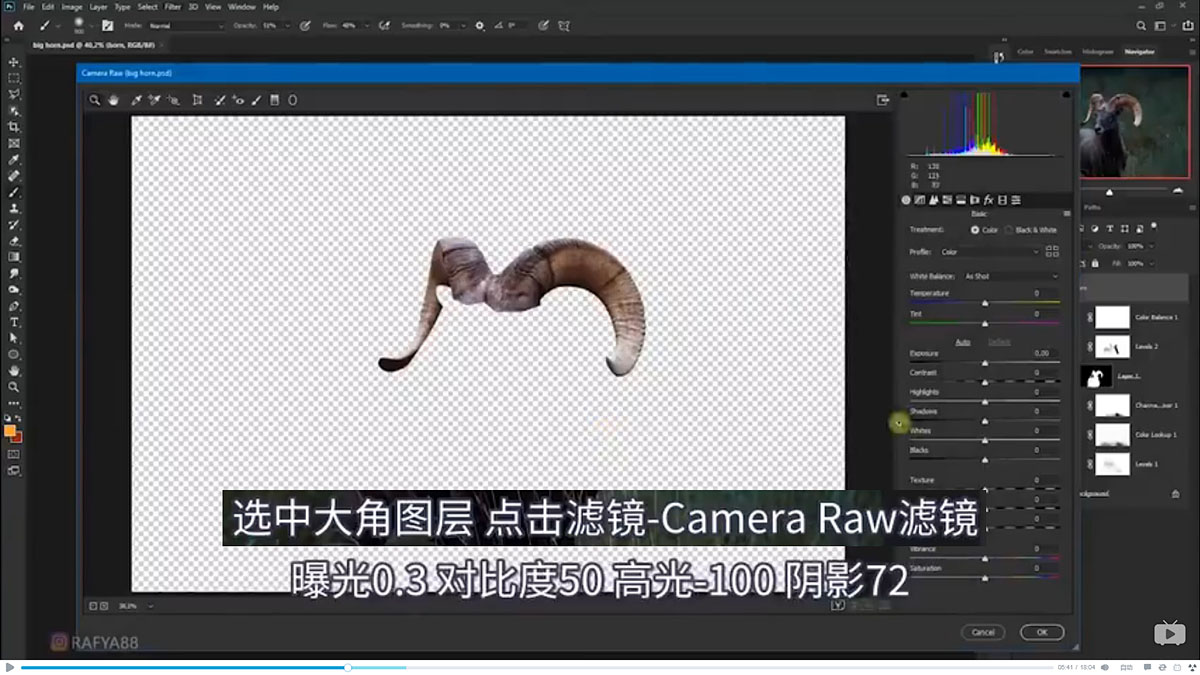Image resolution: width=1200 pixels, height=675 pixels.
Task: Open the Filter menu
Action: pos(173,6)
